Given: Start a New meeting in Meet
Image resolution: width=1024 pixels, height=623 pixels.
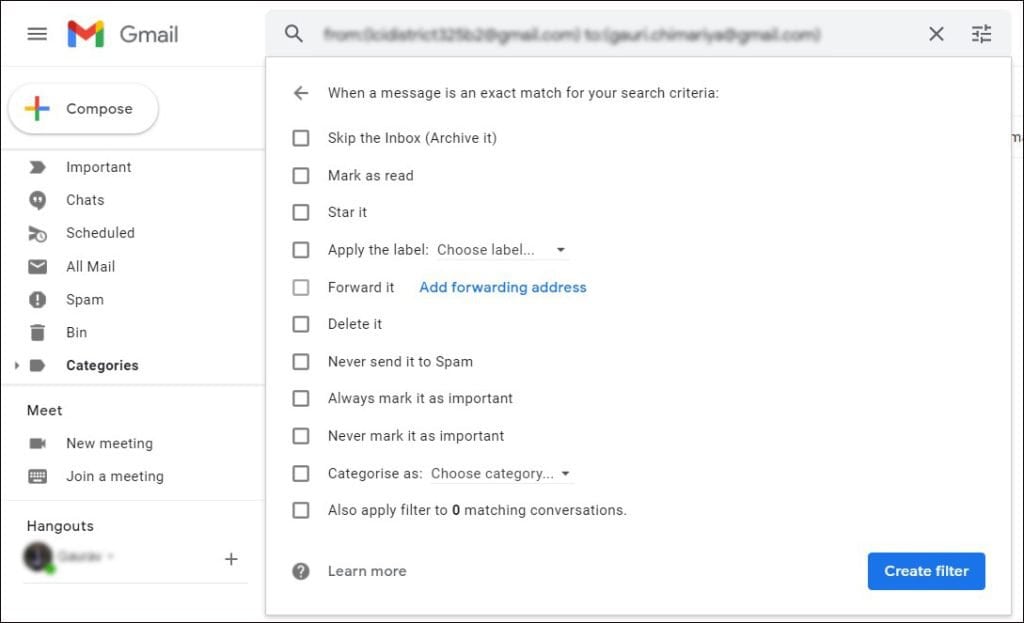Looking at the screenshot, I should pyautogui.click(x=108, y=443).
